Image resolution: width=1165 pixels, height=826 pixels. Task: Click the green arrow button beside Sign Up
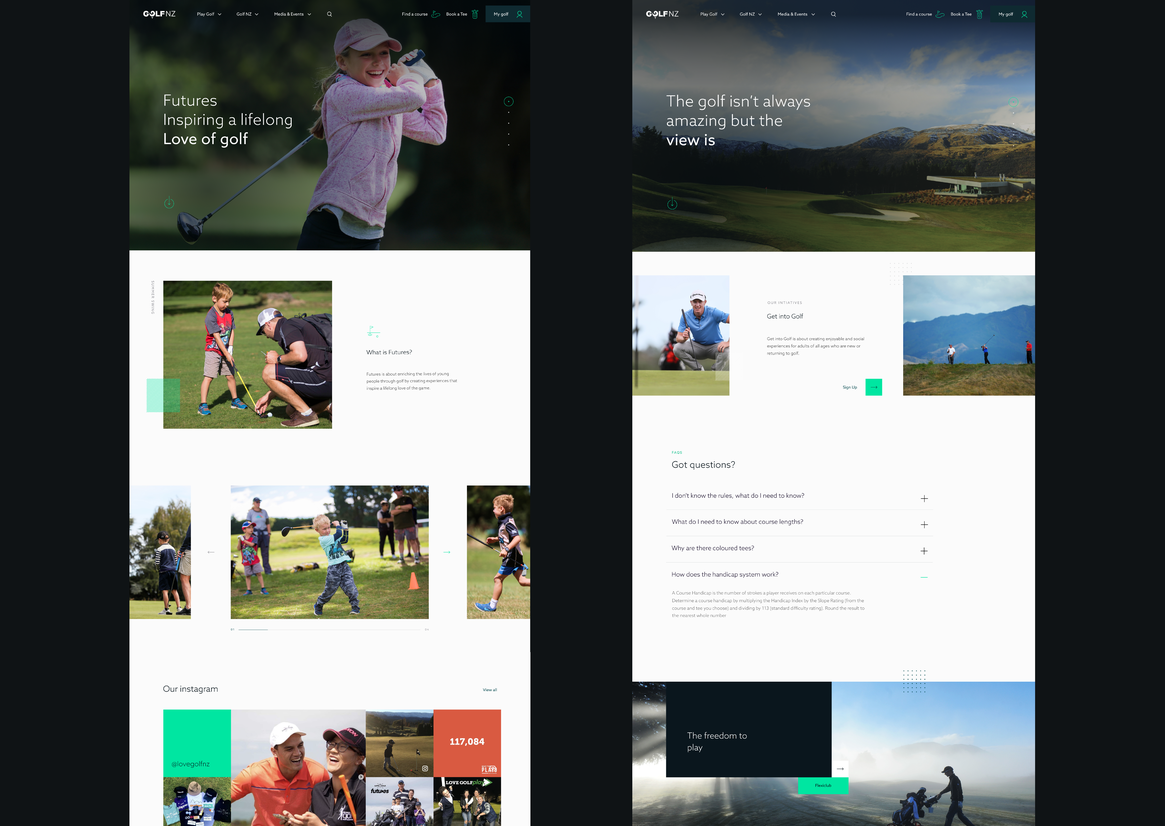click(x=873, y=387)
